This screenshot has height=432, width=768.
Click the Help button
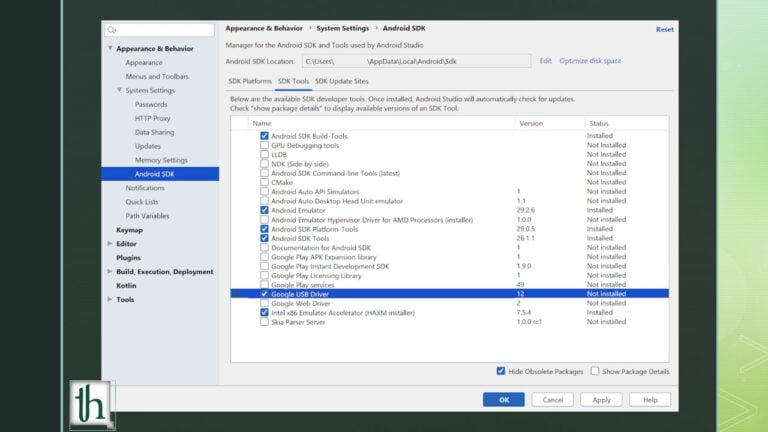[x=650, y=400]
